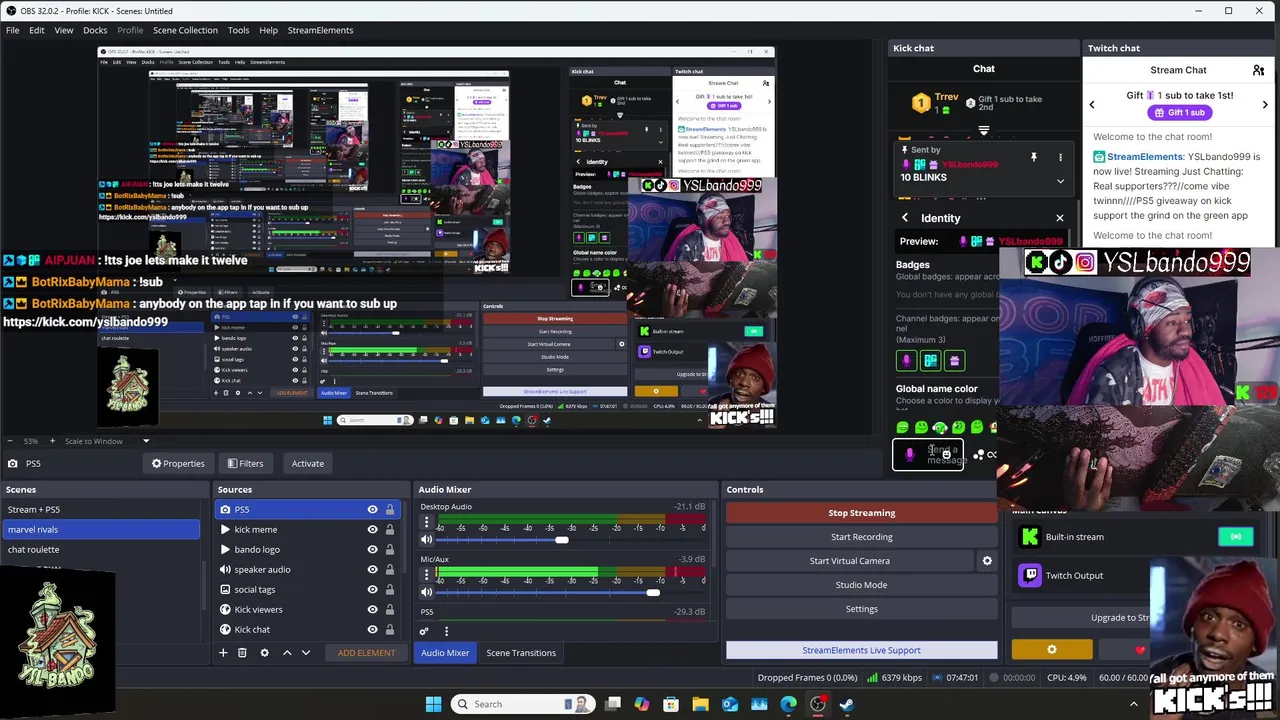Hide the bando logo source
This screenshot has height=720, width=1280.
point(372,549)
